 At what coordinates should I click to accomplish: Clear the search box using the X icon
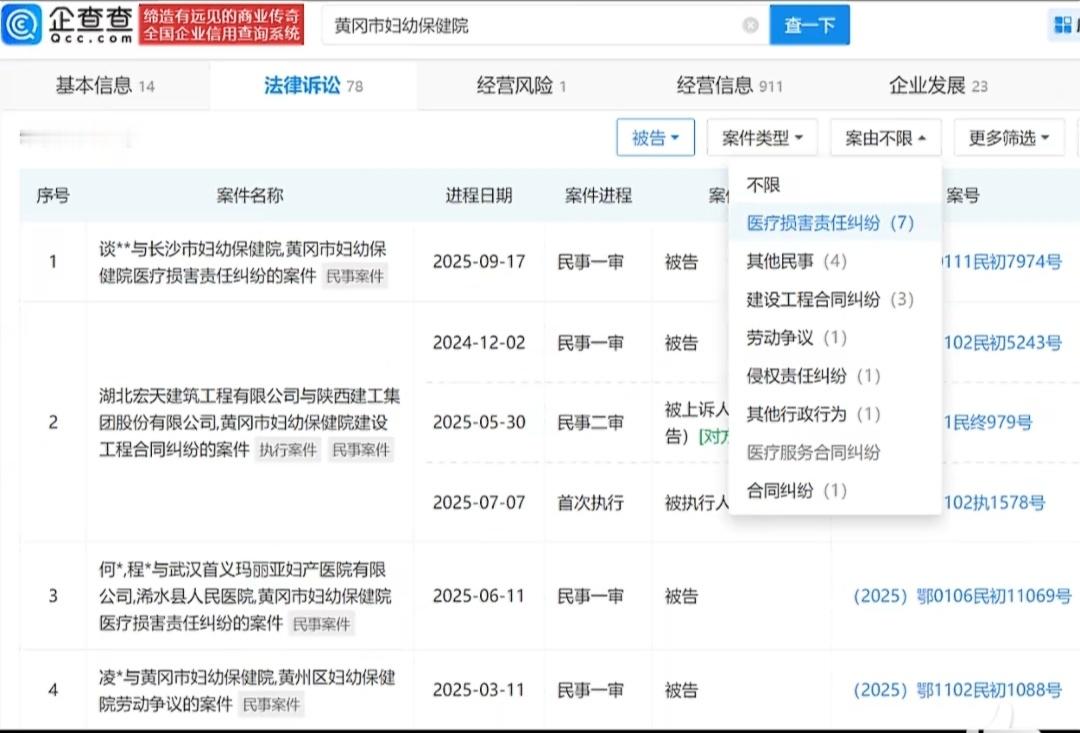751,25
